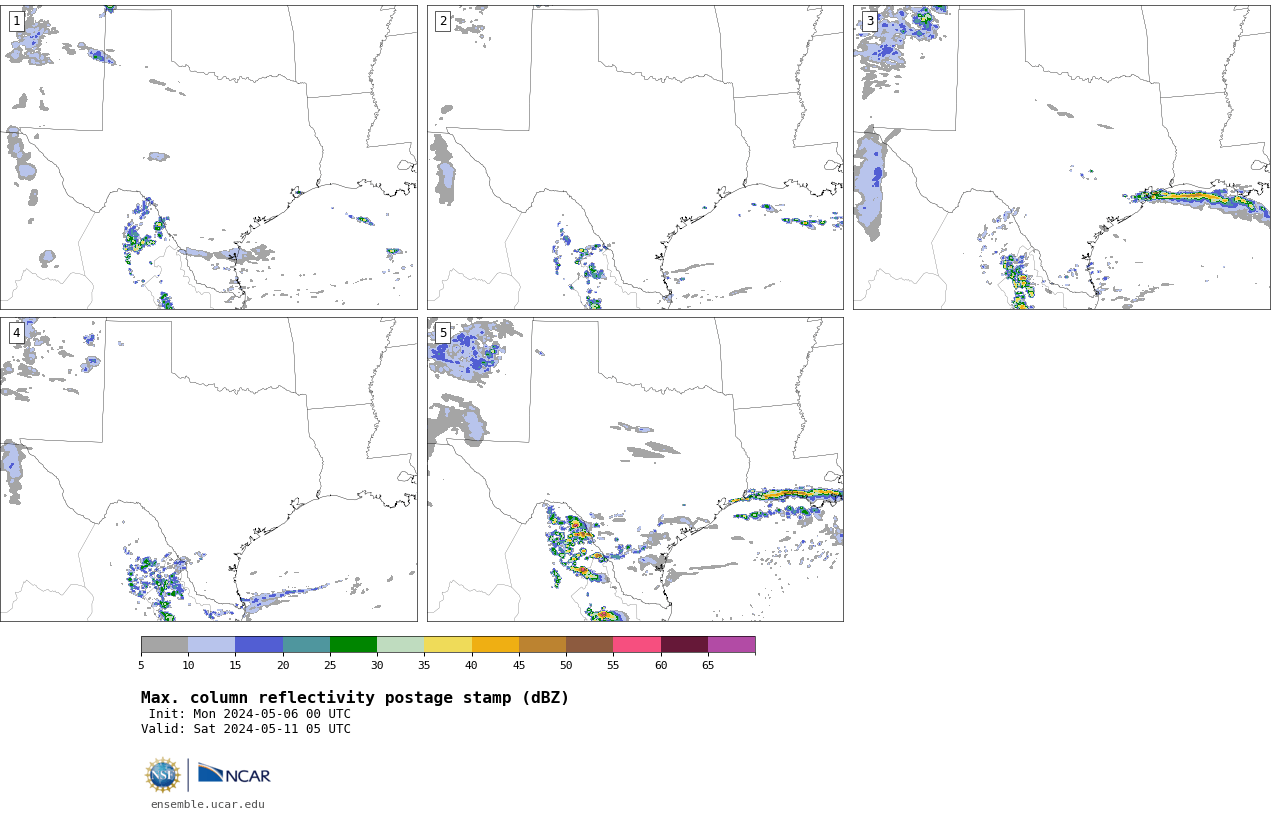Image resolution: width=1280 pixels, height=815 pixels.
Task: Click the dark green 25-30 dBZ swatch
Action: tap(353, 644)
